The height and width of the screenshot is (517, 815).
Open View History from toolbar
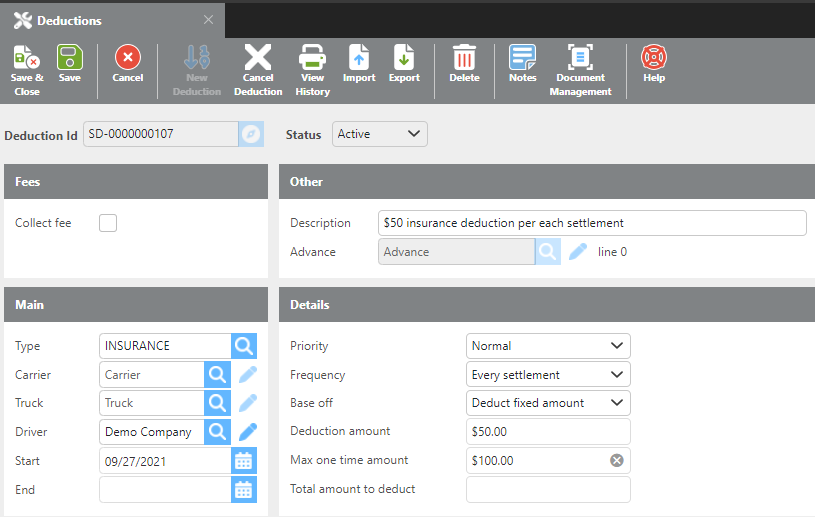pyautogui.click(x=313, y=59)
